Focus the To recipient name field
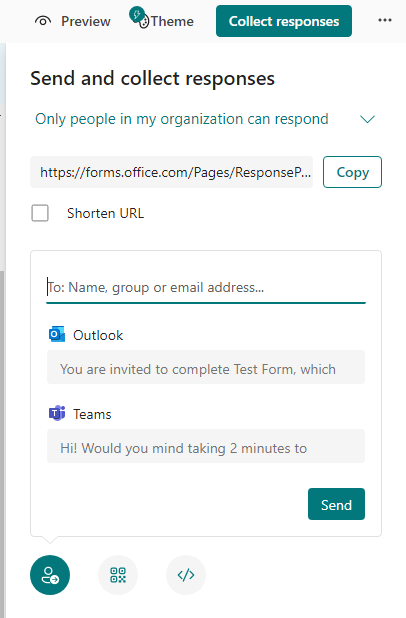This screenshot has width=406, height=618. [x=206, y=288]
